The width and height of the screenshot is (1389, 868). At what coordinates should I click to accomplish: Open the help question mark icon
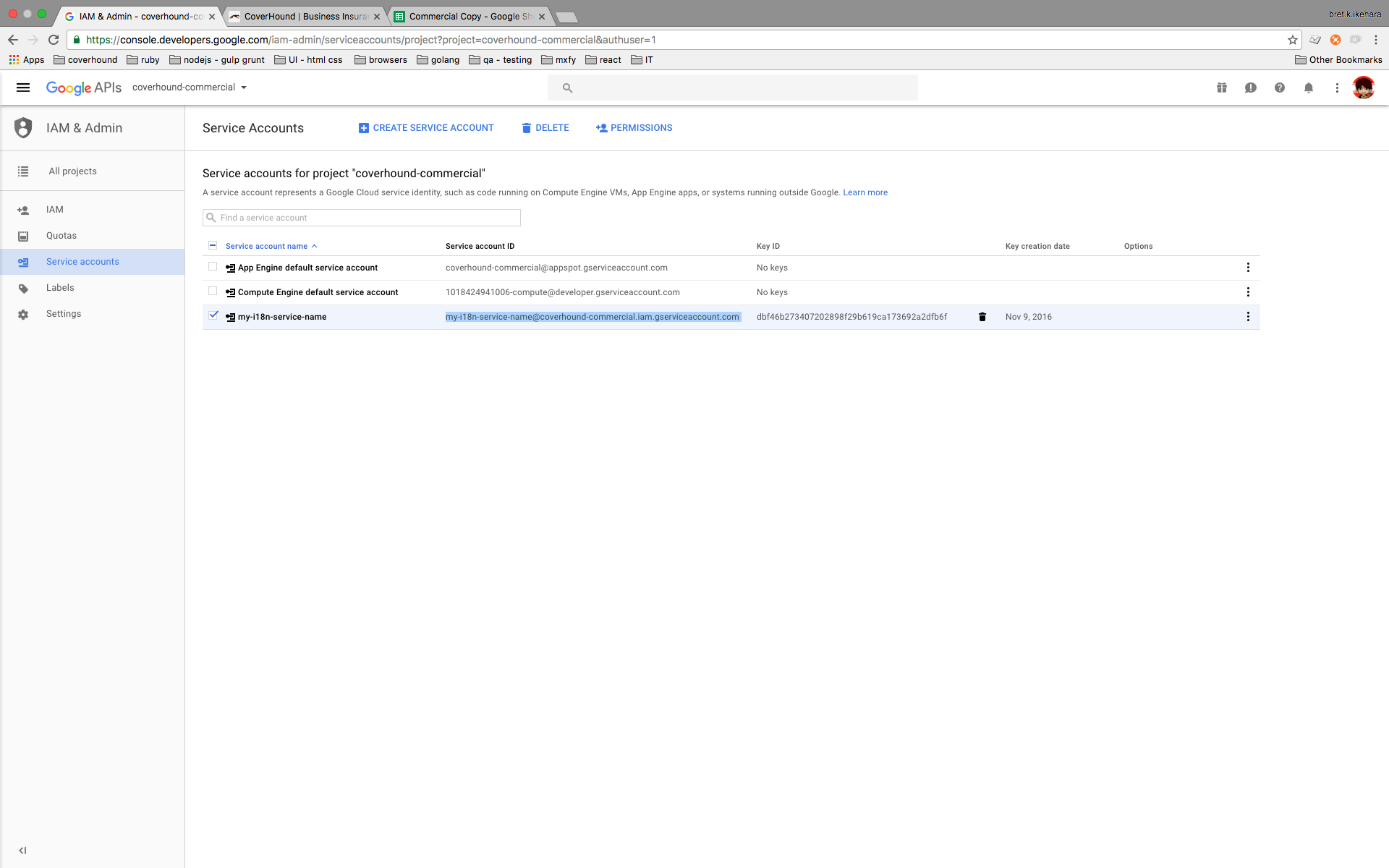pos(1279,88)
